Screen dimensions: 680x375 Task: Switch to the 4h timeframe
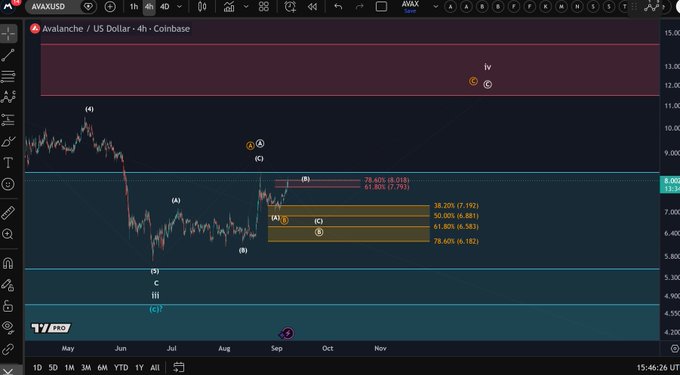pos(149,7)
